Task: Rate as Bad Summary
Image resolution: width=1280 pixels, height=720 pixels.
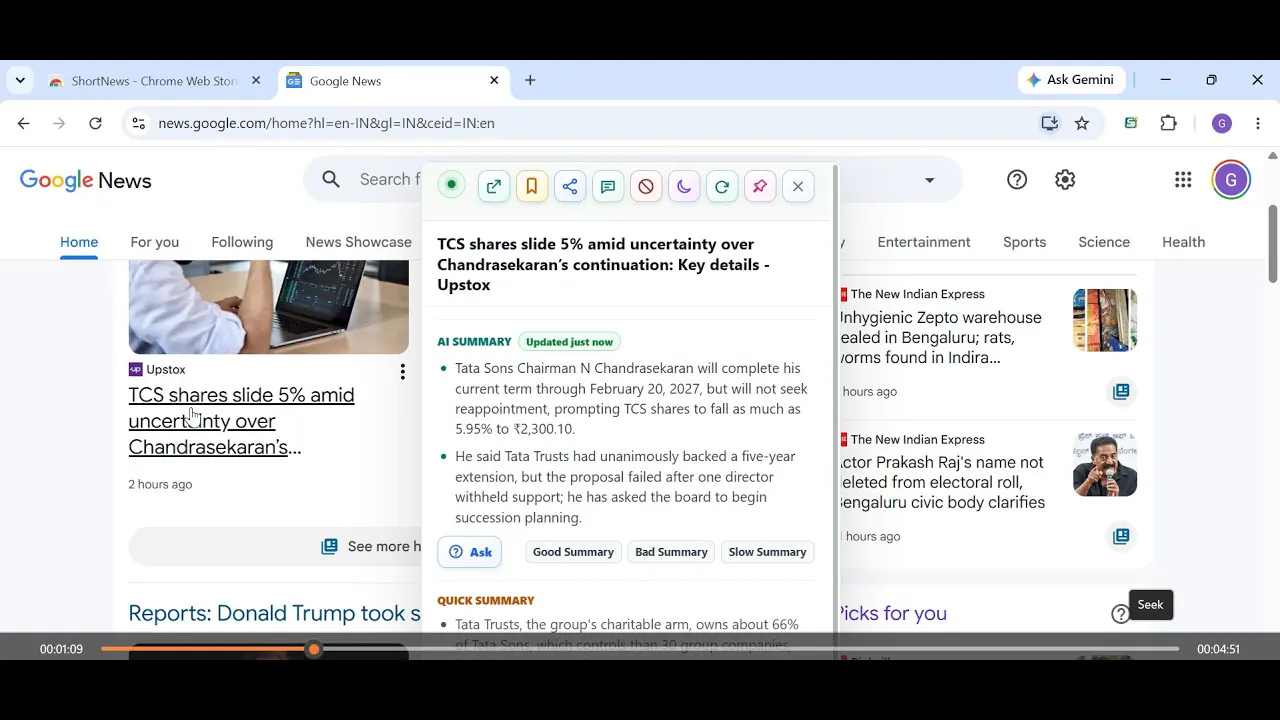Action: click(x=671, y=552)
